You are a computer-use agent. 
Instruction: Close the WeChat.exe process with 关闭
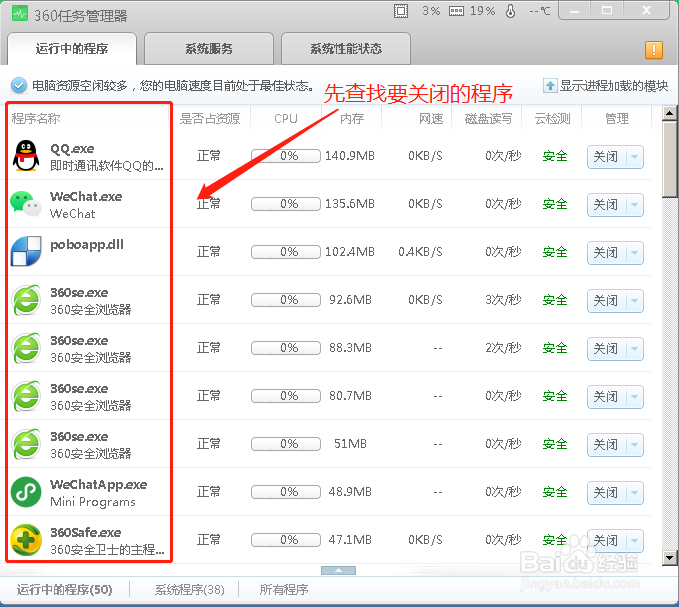[x=607, y=204]
